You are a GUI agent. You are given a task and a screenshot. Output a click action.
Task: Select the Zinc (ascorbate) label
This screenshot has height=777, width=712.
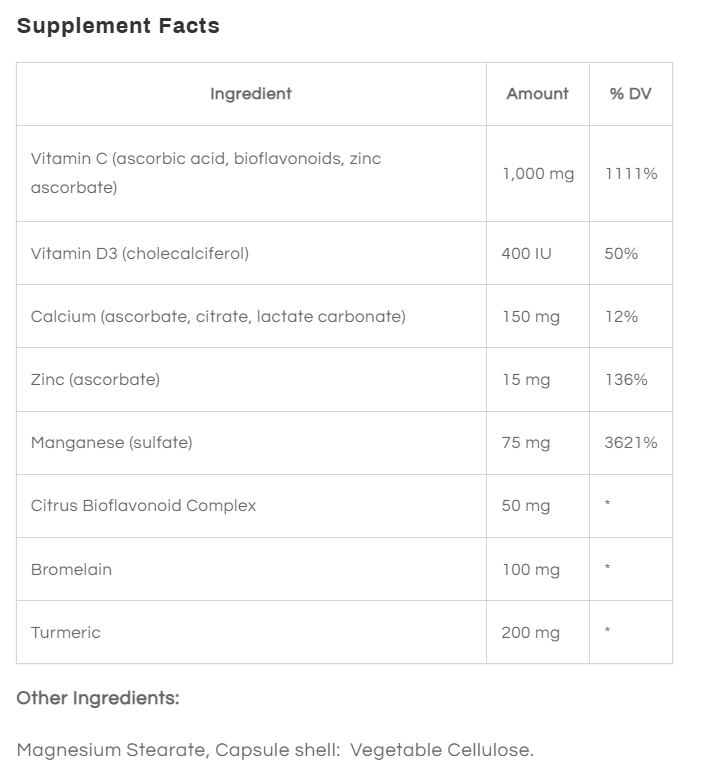[95, 379]
